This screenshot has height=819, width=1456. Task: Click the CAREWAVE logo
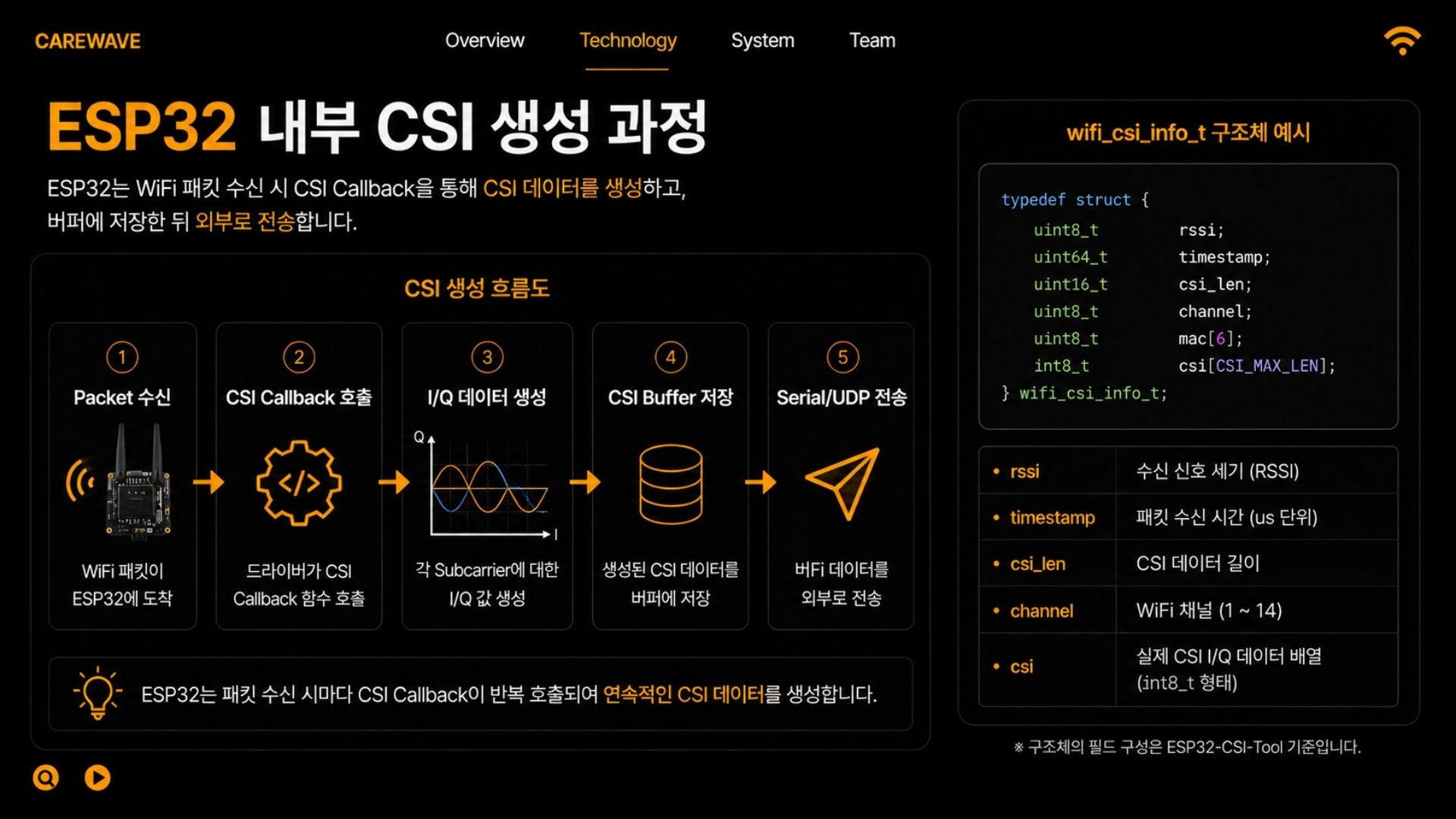(87, 41)
